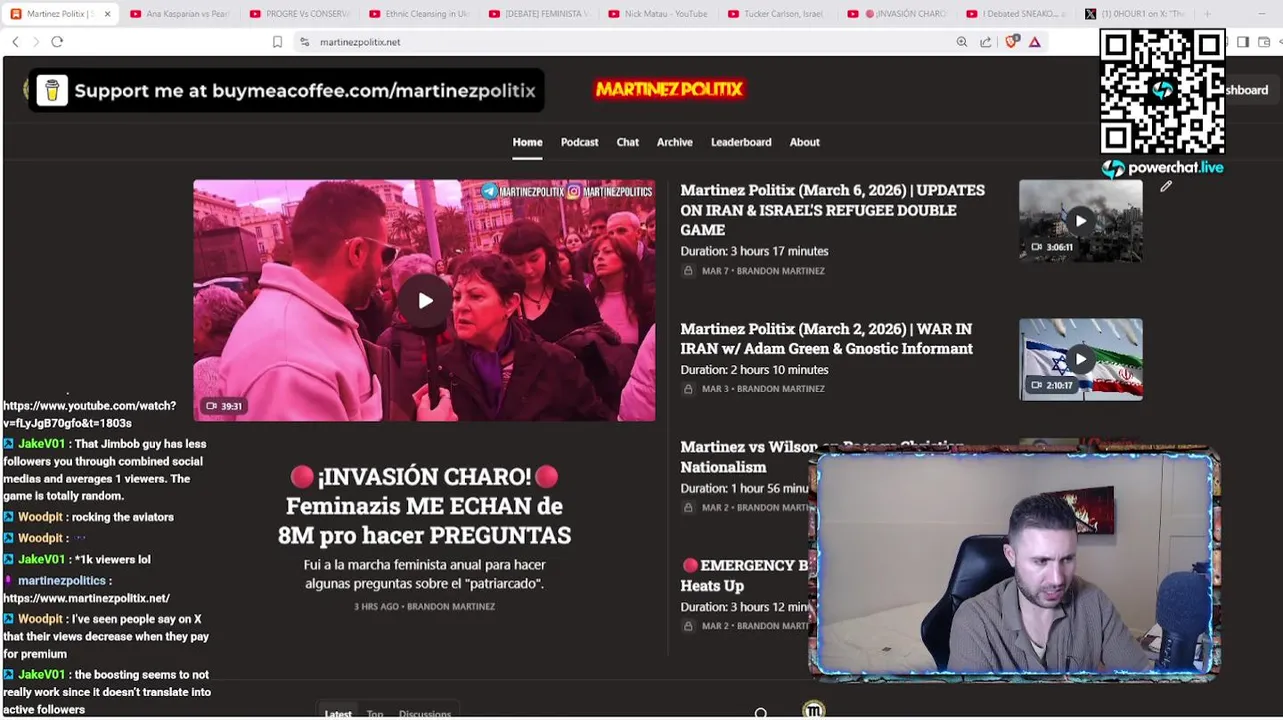Click the Support me at buymeacoffee banner
Screen dimensions: 1283x720
coord(286,90)
